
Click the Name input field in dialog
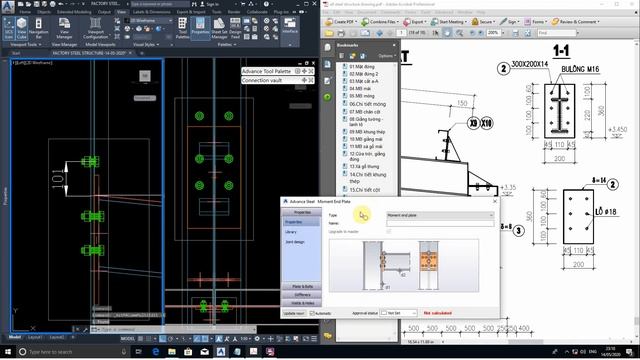point(440,223)
